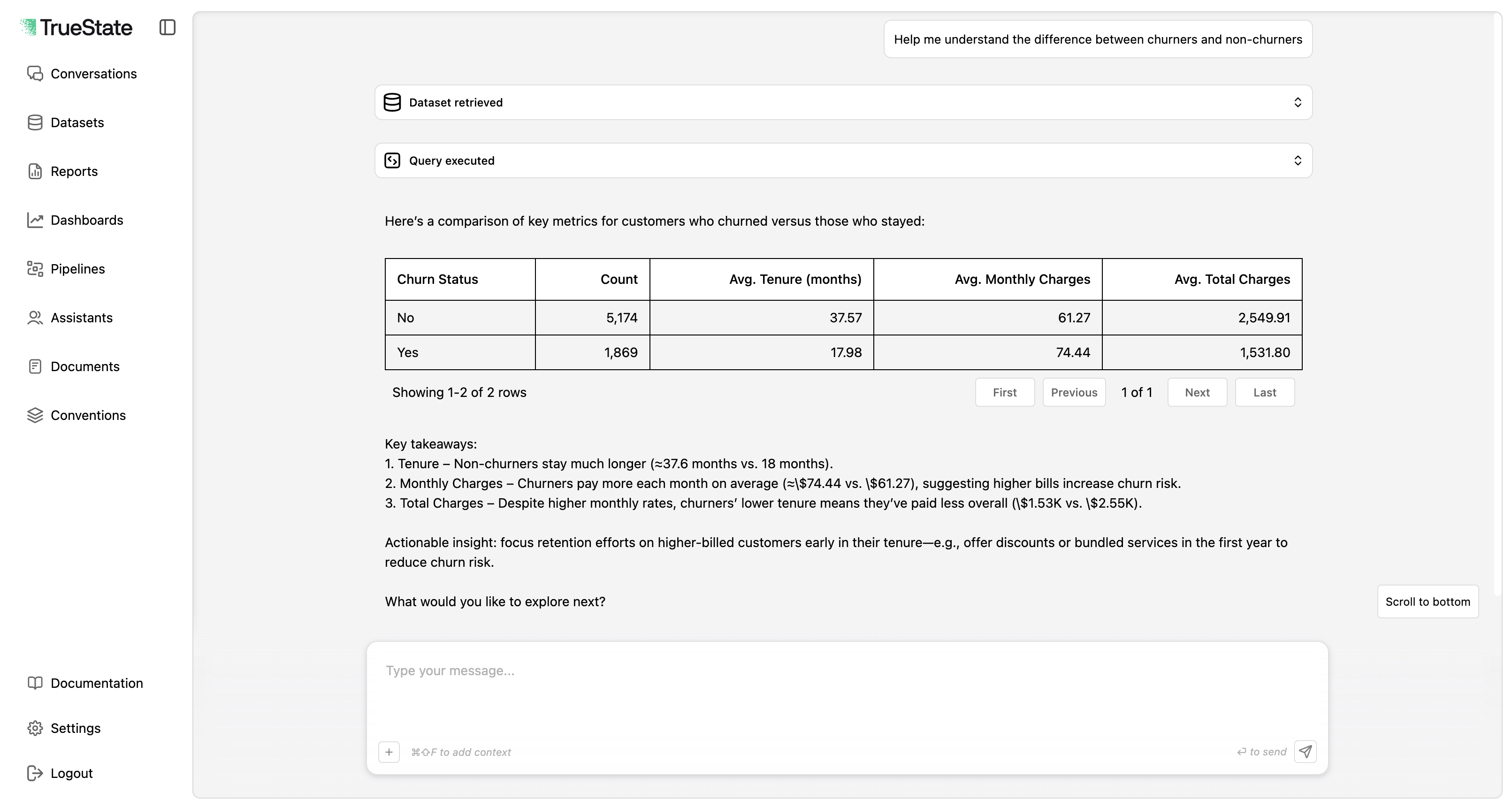
Task: Open the Reports panel
Action: pos(74,171)
